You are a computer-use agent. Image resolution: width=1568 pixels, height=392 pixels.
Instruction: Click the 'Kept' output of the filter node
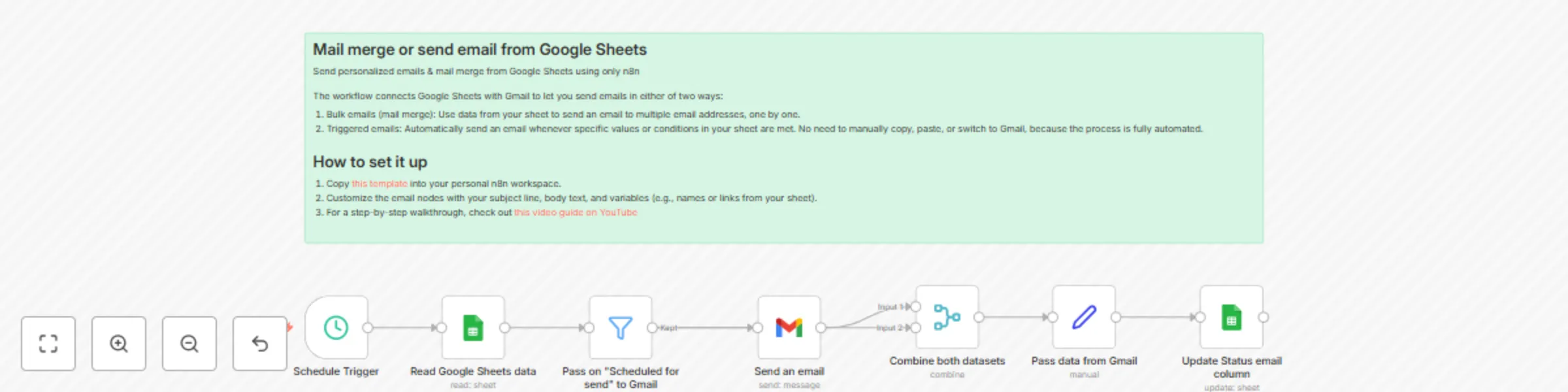pos(652,328)
